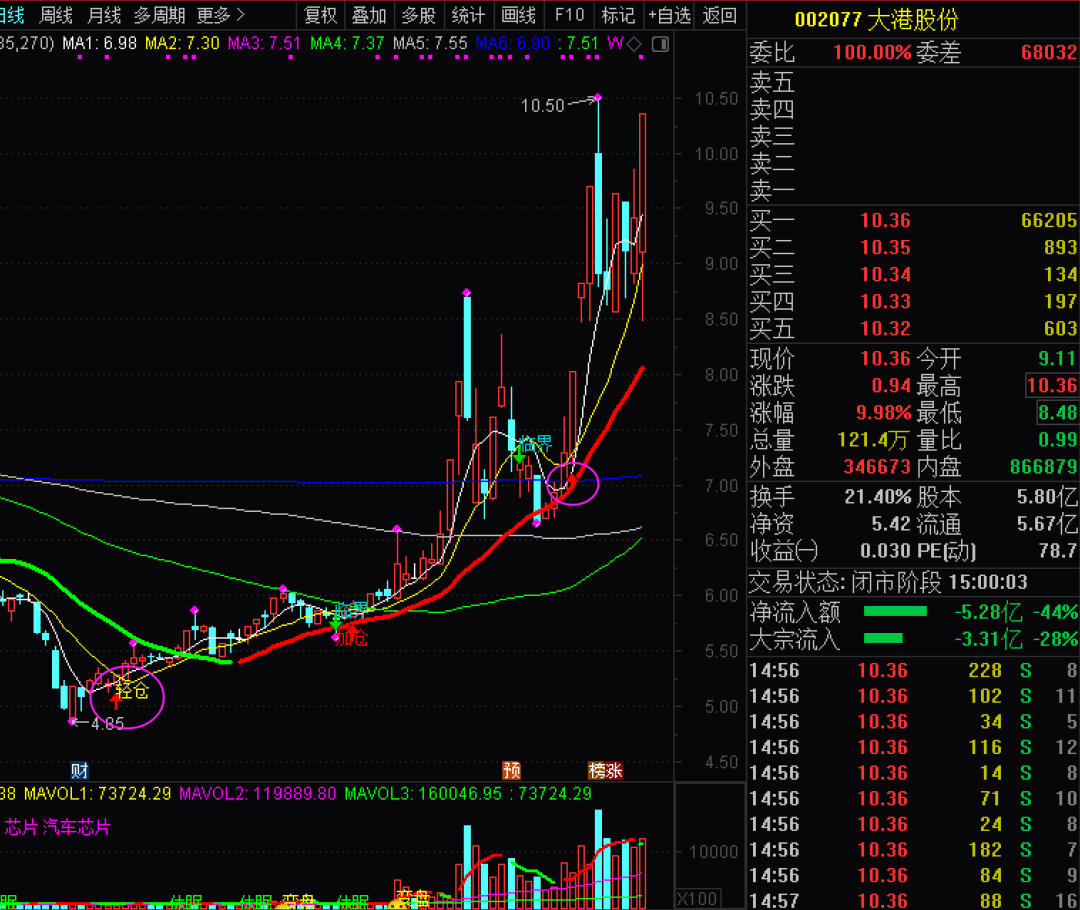This screenshot has width=1080, height=910.
Task: Click the 买二 bid price 10.35
Action: point(885,247)
